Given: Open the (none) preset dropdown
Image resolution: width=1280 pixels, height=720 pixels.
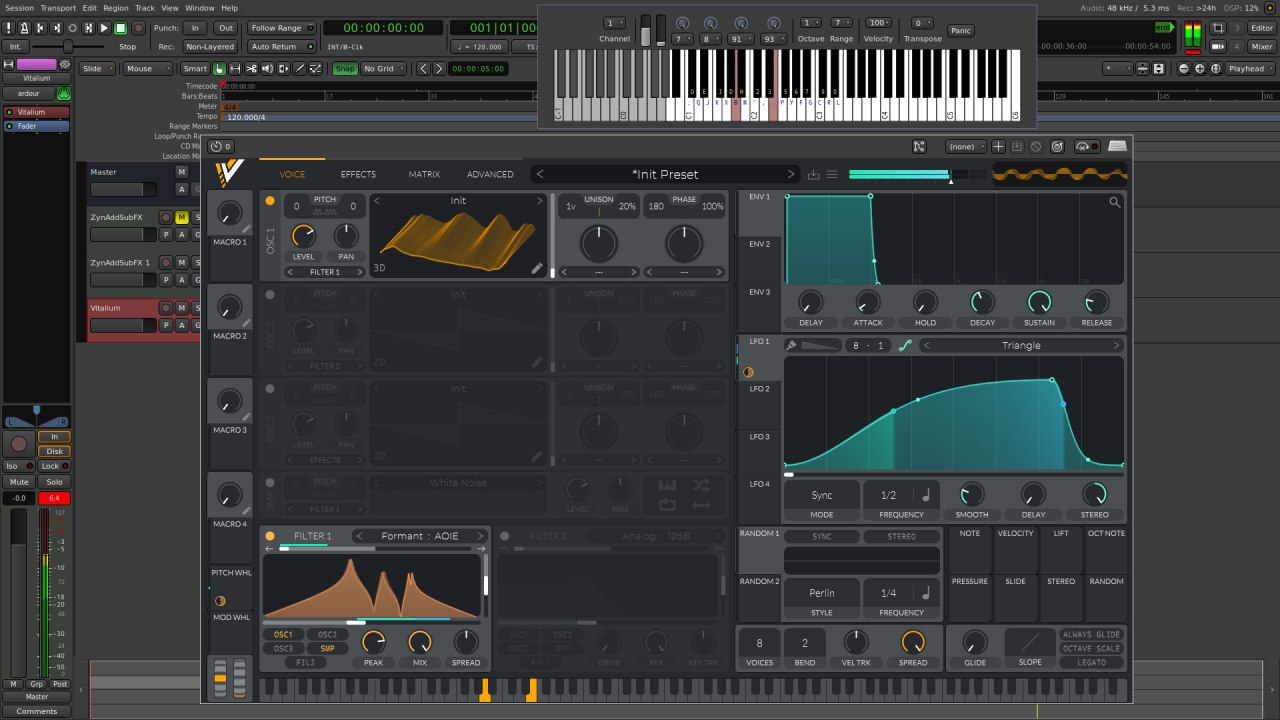Looking at the screenshot, I should pos(966,147).
